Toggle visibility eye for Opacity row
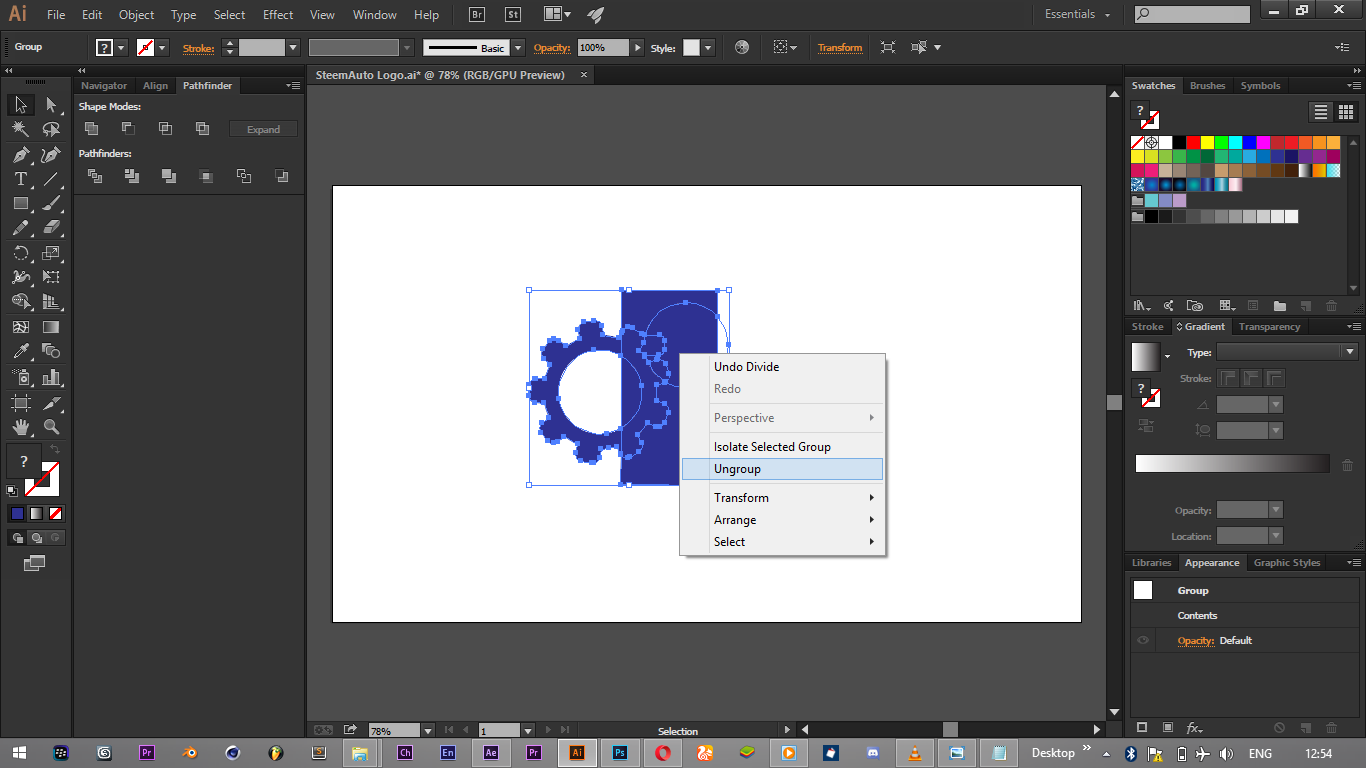 pos(1143,641)
